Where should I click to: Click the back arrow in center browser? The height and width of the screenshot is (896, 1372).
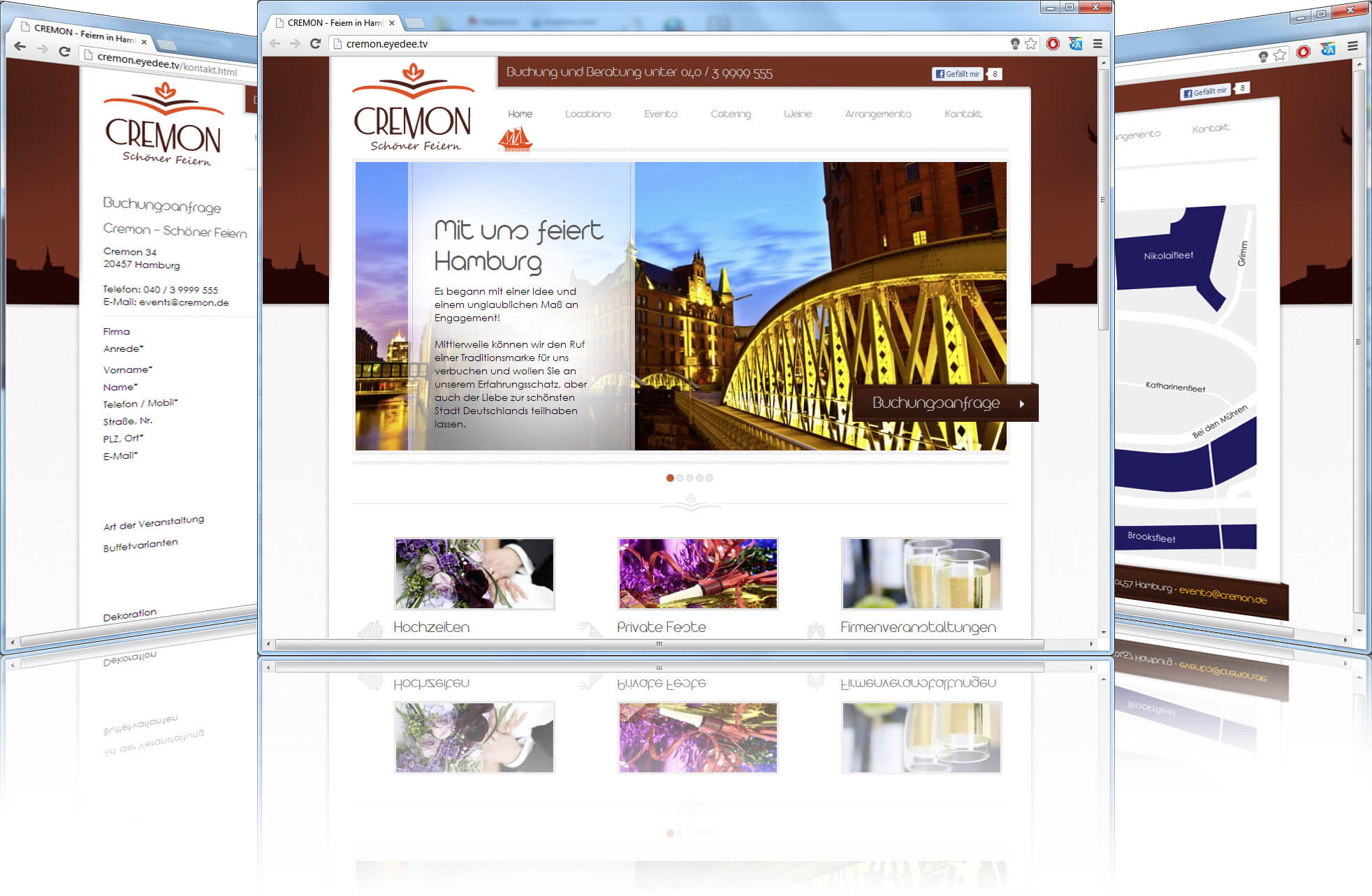point(275,43)
